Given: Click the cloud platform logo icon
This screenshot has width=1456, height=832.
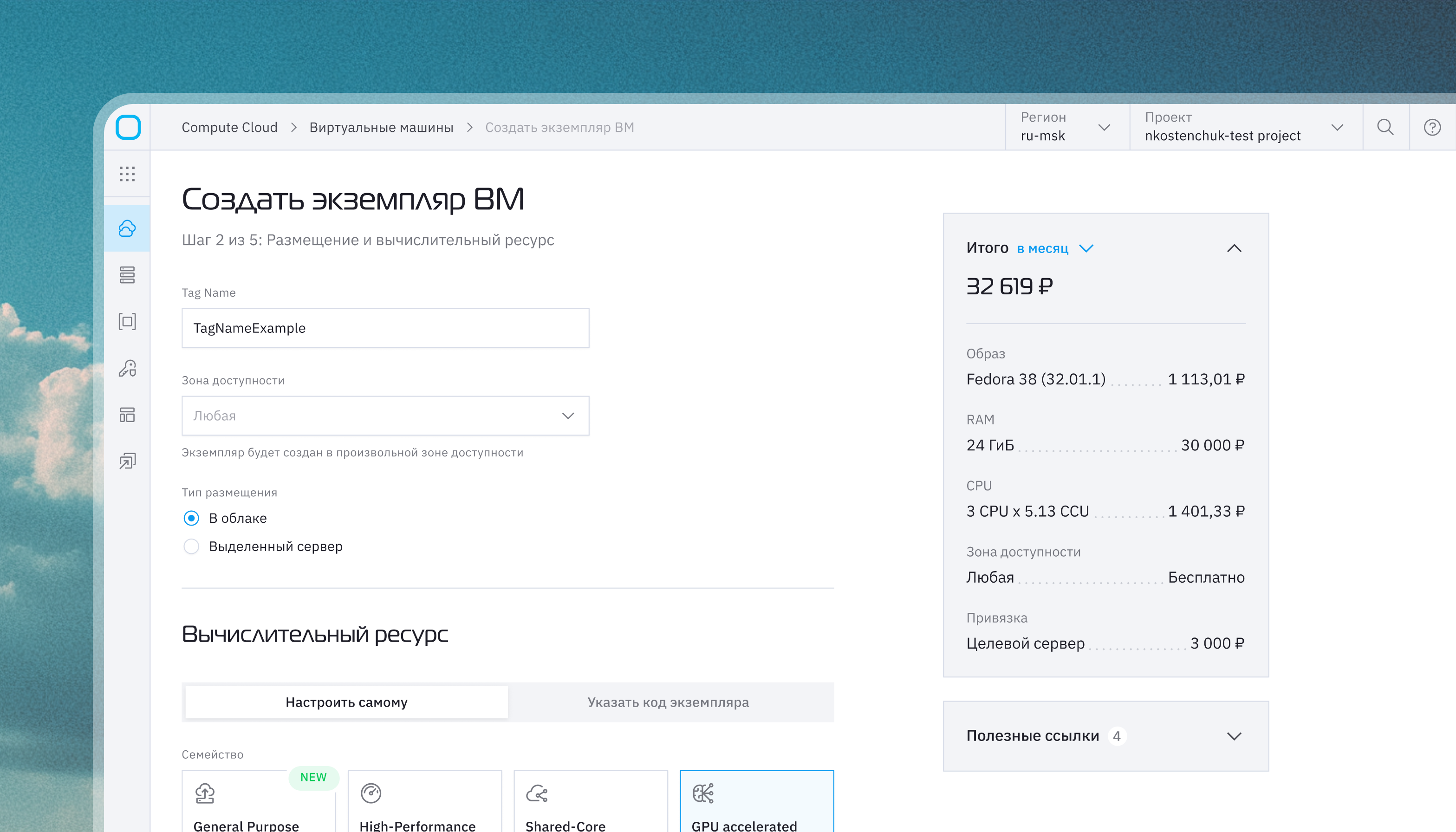Looking at the screenshot, I should tap(128, 127).
